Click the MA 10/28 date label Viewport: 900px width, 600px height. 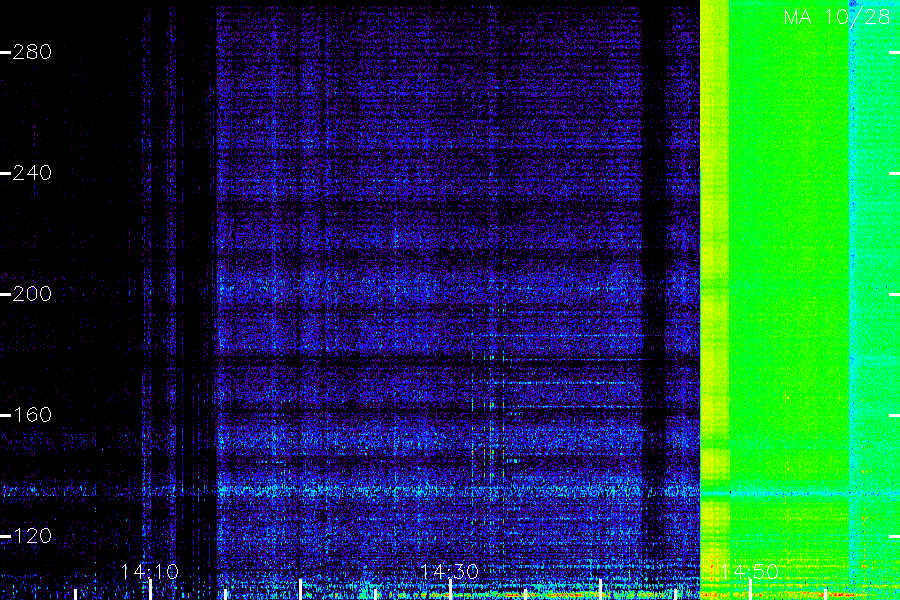tap(837, 17)
